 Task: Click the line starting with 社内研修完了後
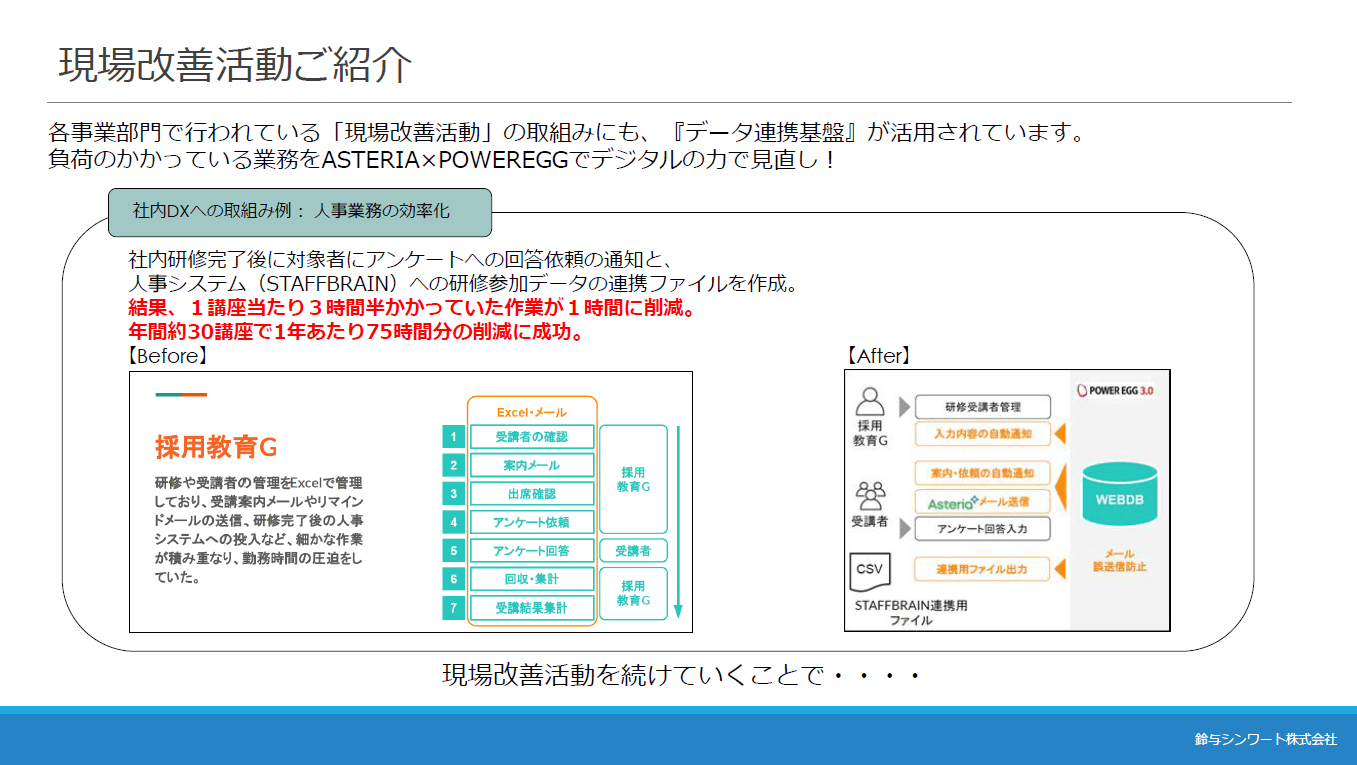(x=405, y=262)
